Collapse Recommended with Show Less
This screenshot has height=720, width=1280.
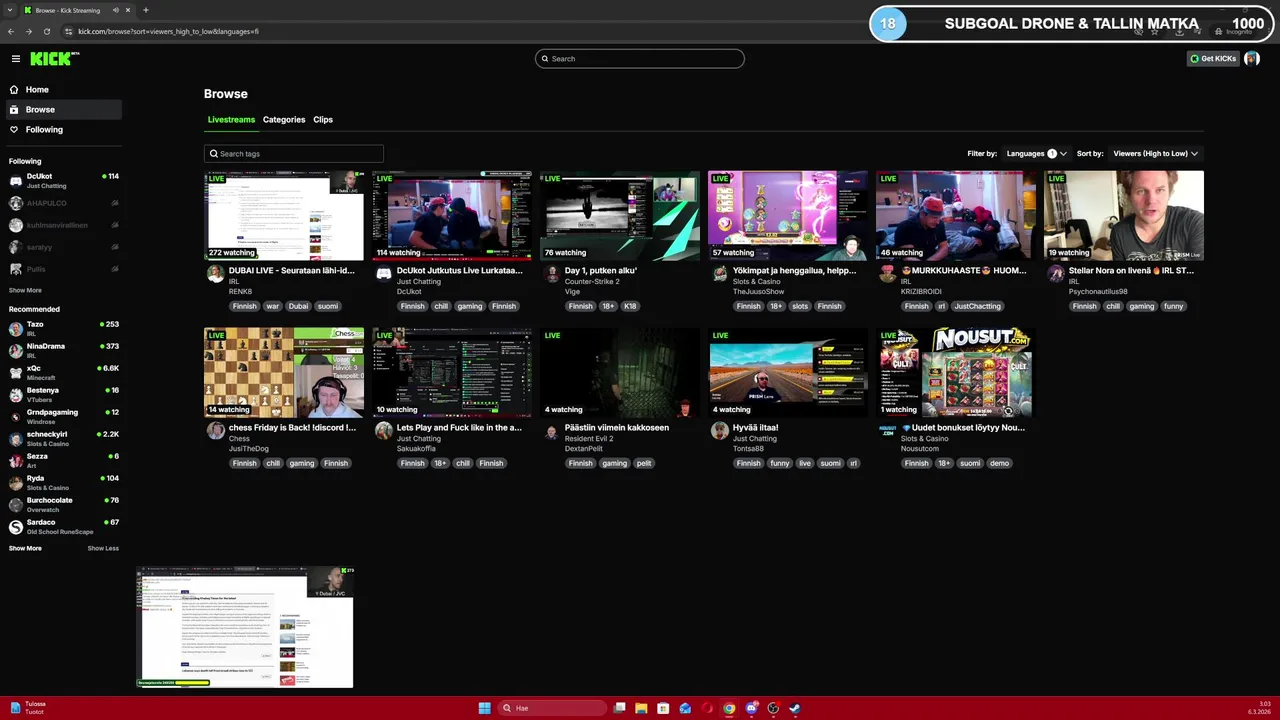point(103,548)
